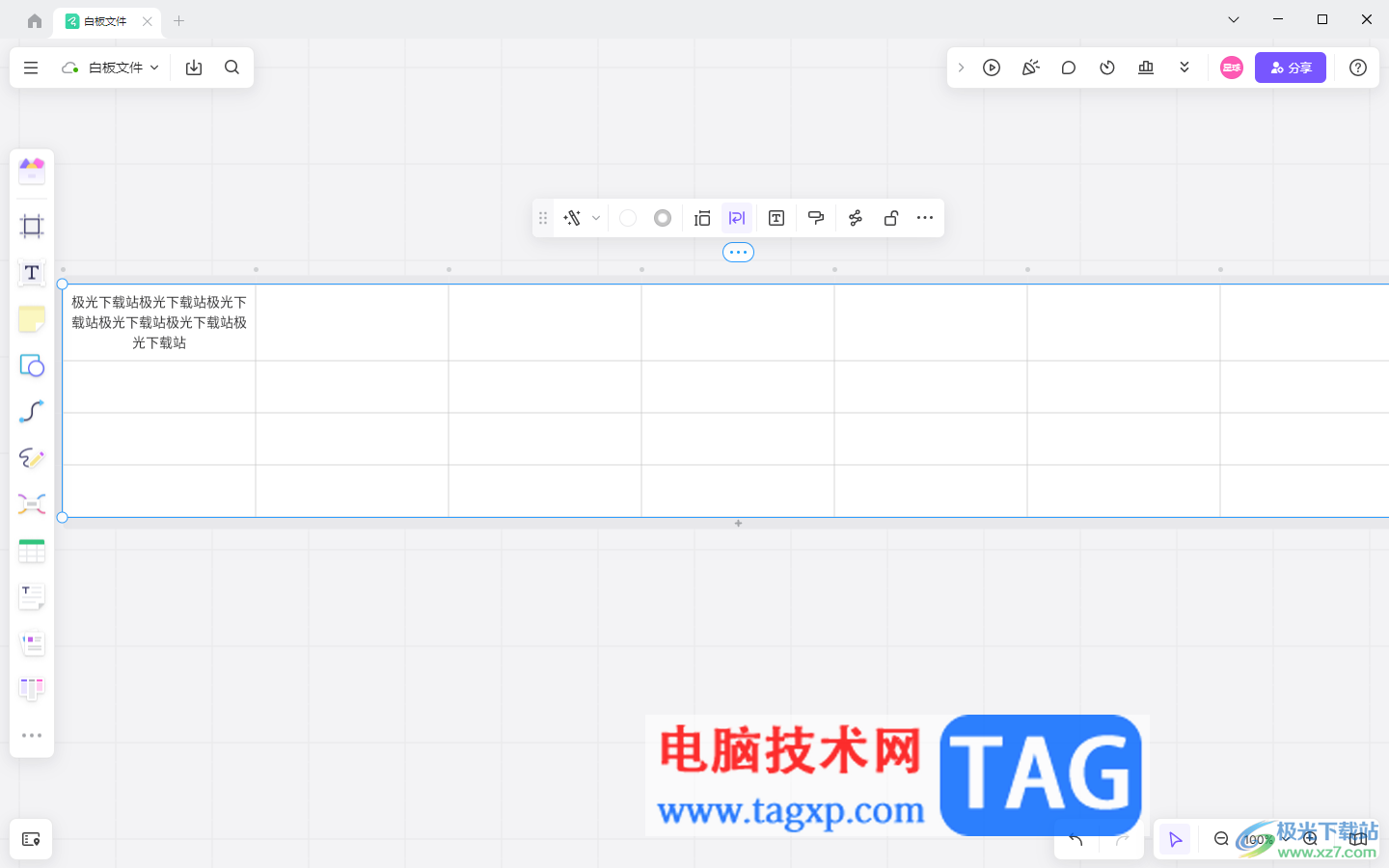The image size is (1389, 868).
Task: Open the search magnifier icon
Action: pyautogui.click(x=231, y=68)
